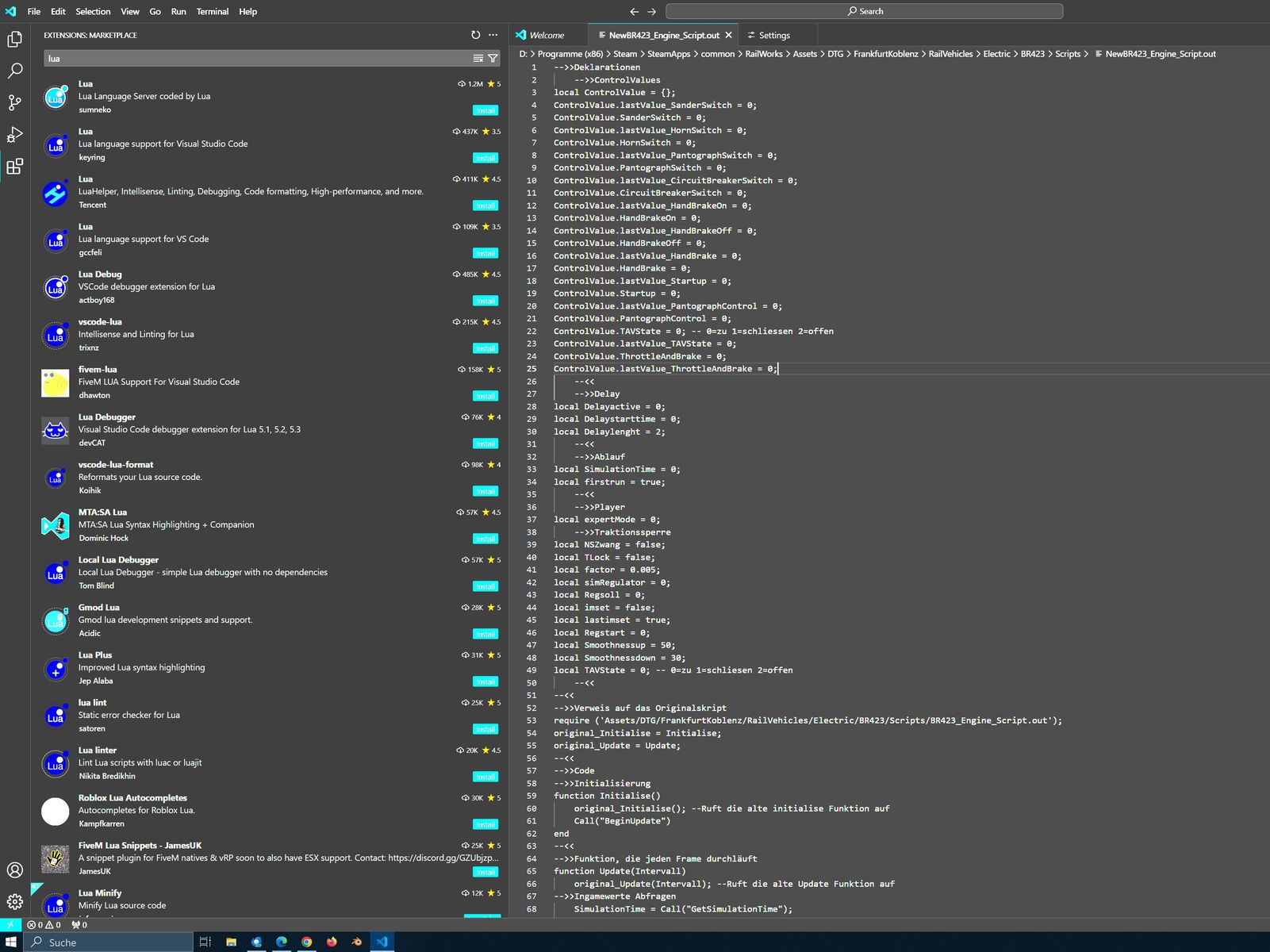Select the fivem-lua extension icon
The width and height of the screenshot is (1270, 952).
56,383
